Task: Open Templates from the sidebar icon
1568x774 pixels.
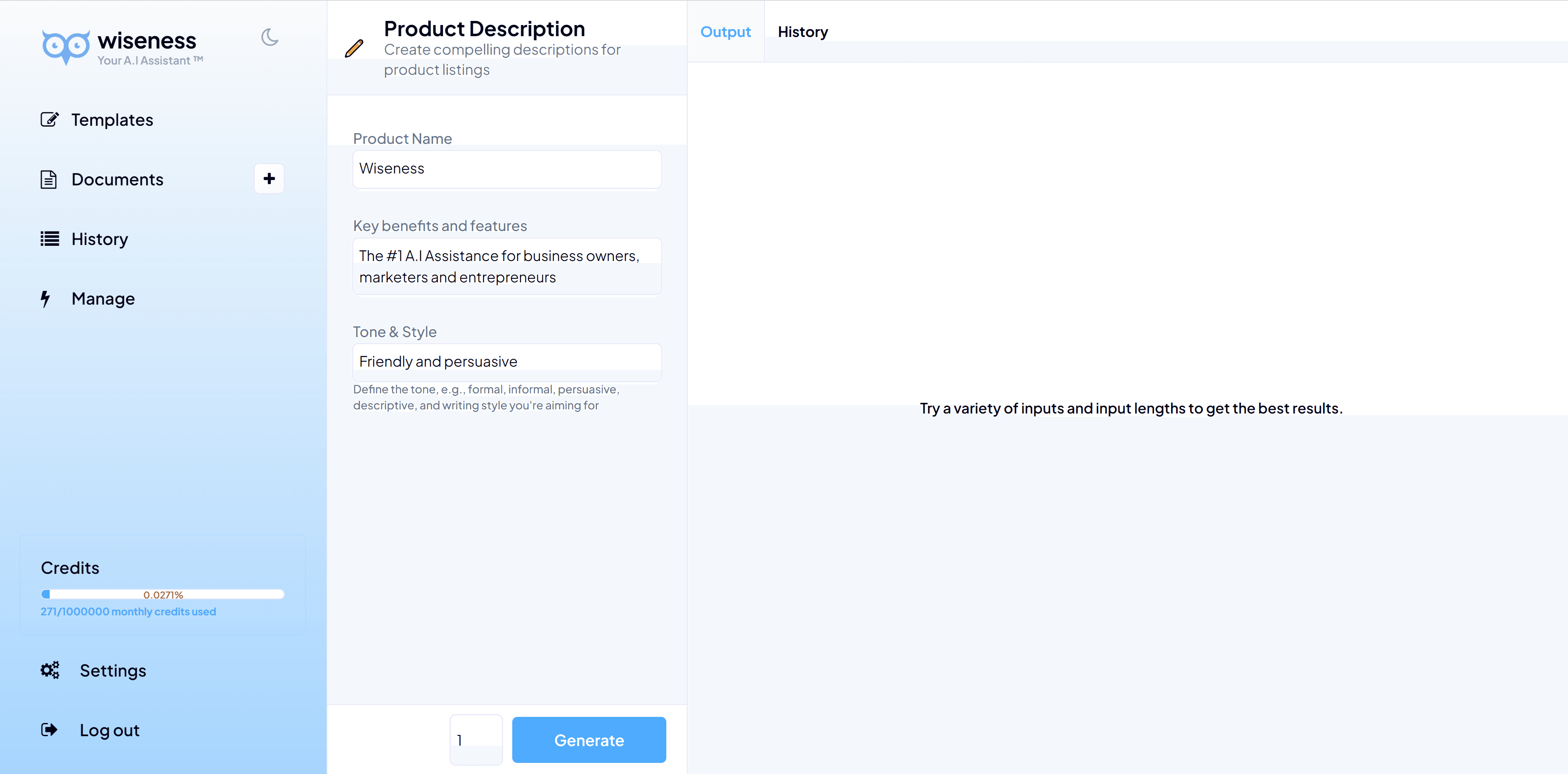Action: pos(49,119)
